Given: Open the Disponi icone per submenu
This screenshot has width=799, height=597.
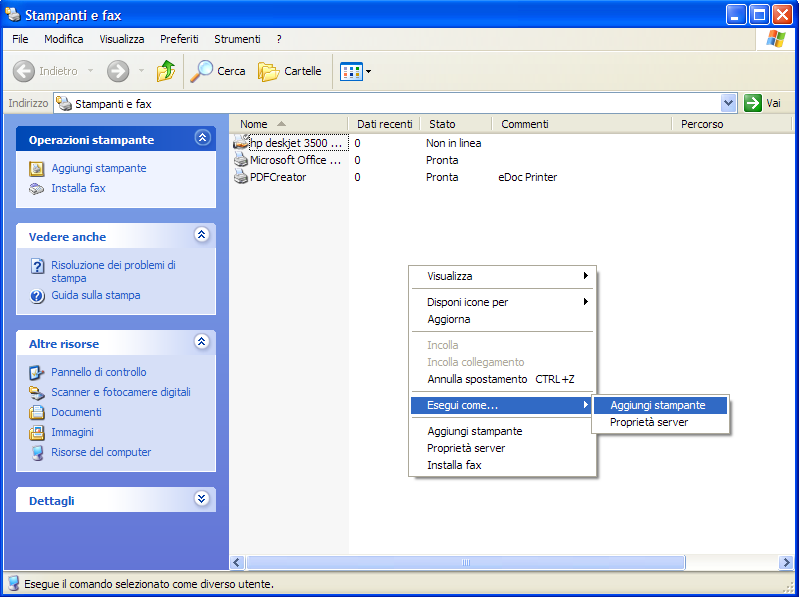Looking at the screenshot, I should (502, 302).
